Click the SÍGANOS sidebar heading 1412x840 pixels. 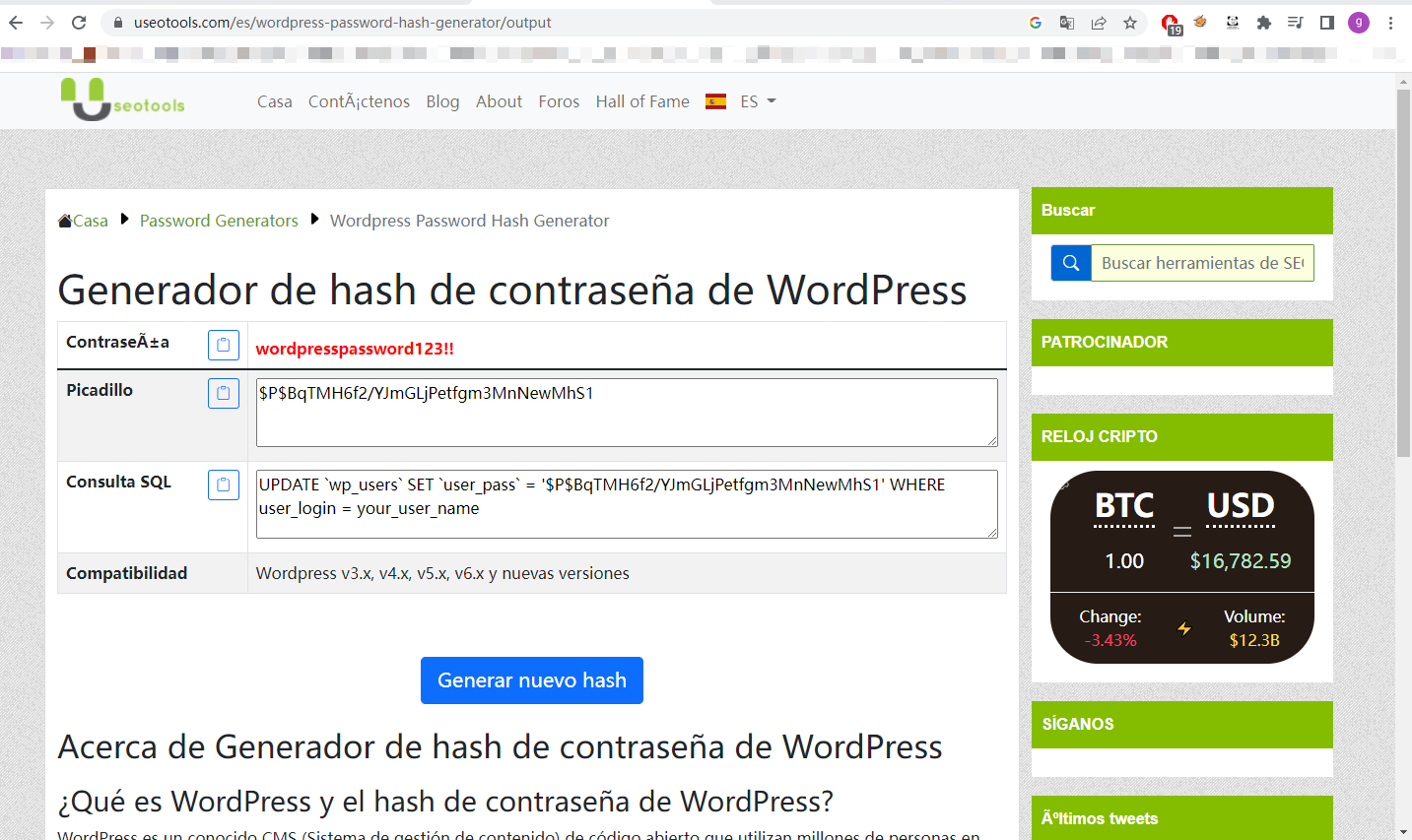pos(1078,724)
